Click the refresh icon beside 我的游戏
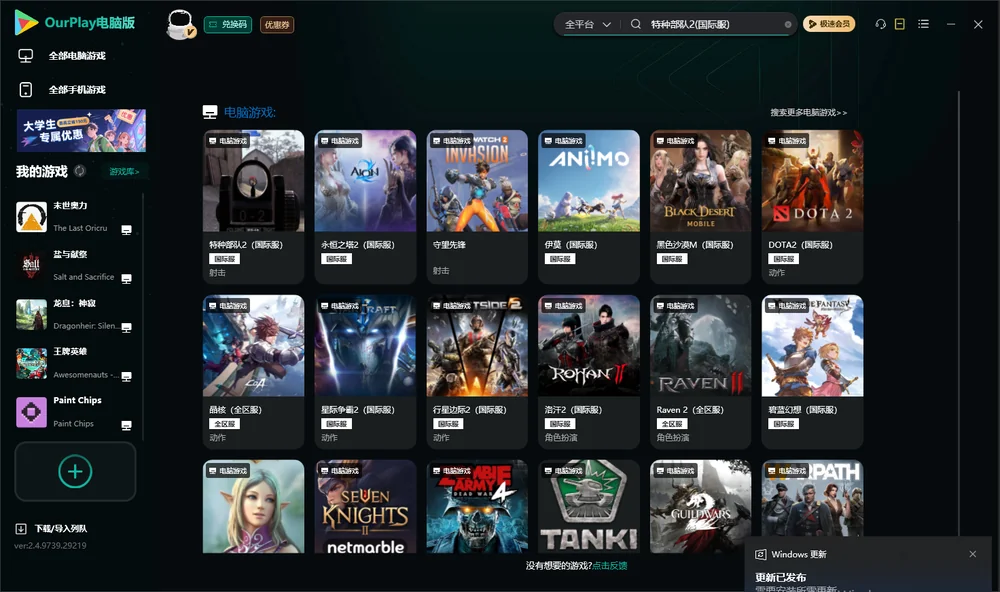 80,171
